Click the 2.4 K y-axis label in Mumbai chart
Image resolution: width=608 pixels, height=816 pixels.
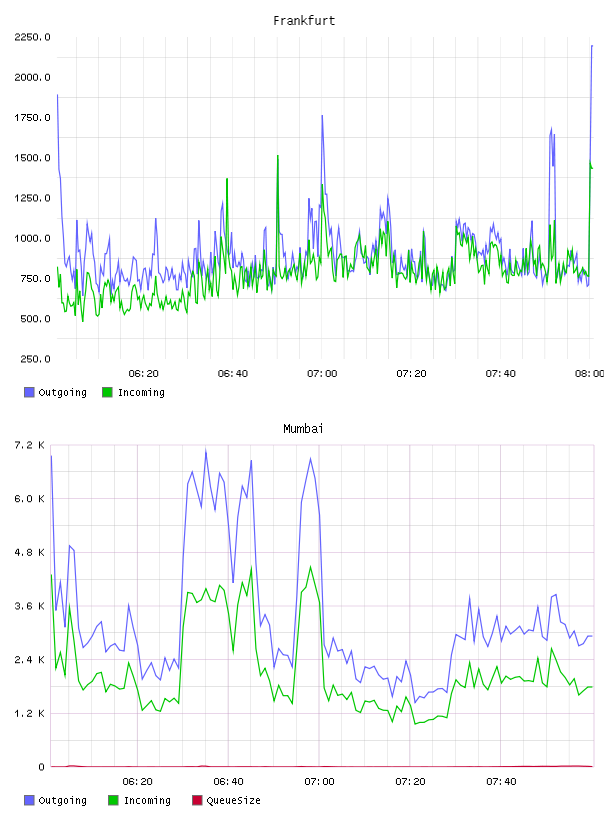point(30,659)
